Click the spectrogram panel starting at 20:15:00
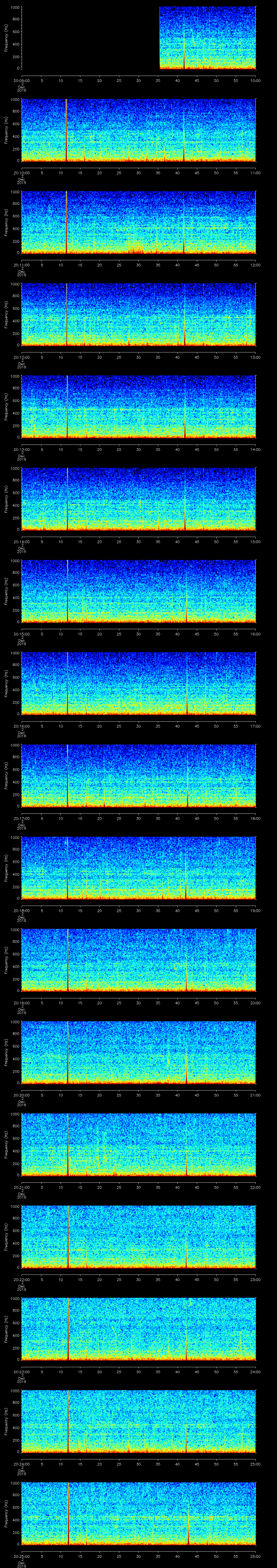Screen dimensions: 277x1568 tap(139, 592)
